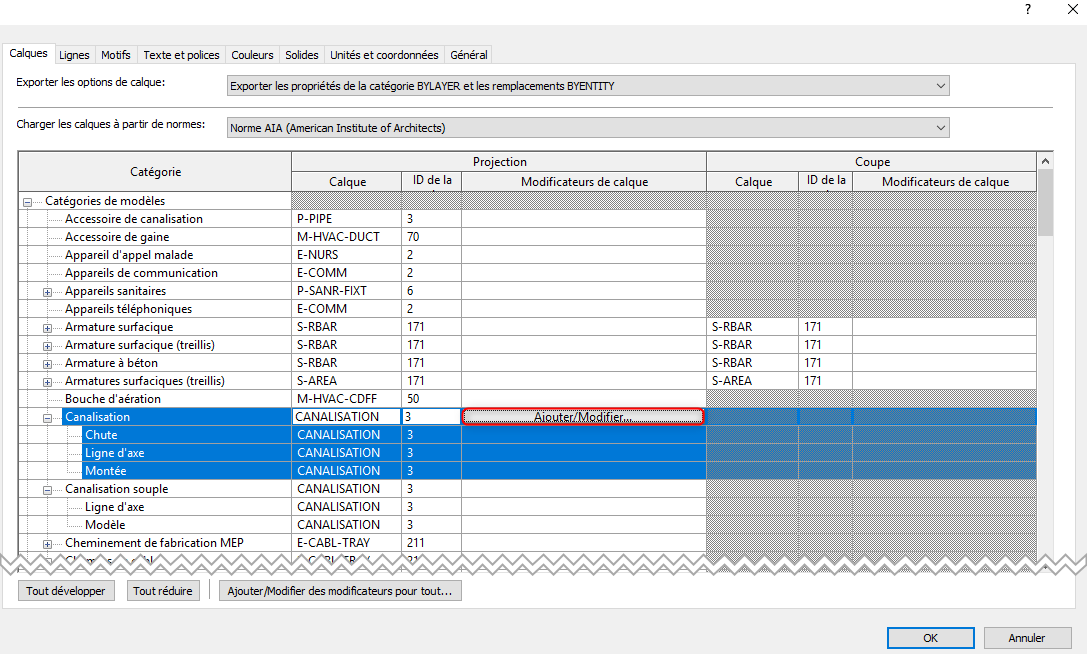Expand the Appareils sanitaires category
1087x654 pixels.
tap(47, 291)
